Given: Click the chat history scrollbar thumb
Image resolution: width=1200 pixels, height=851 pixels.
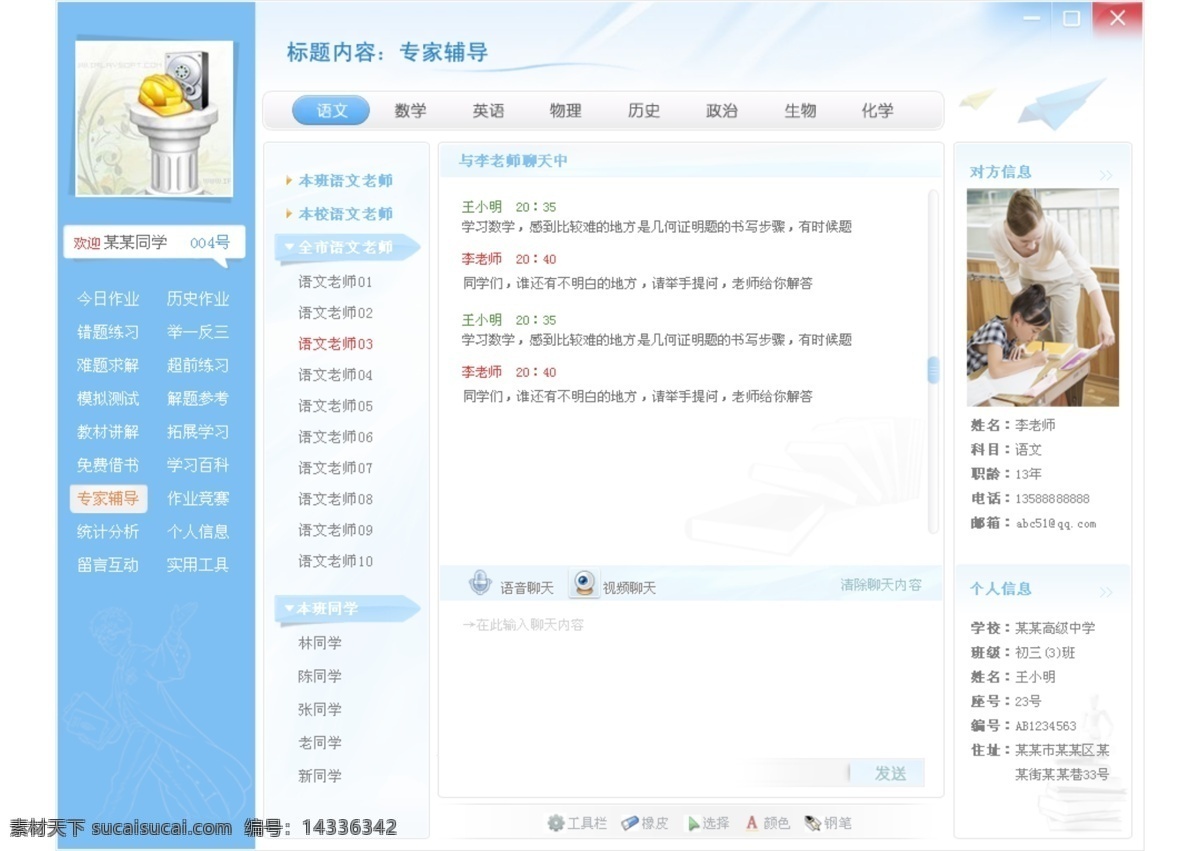Looking at the screenshot, I should click(933, 370).
